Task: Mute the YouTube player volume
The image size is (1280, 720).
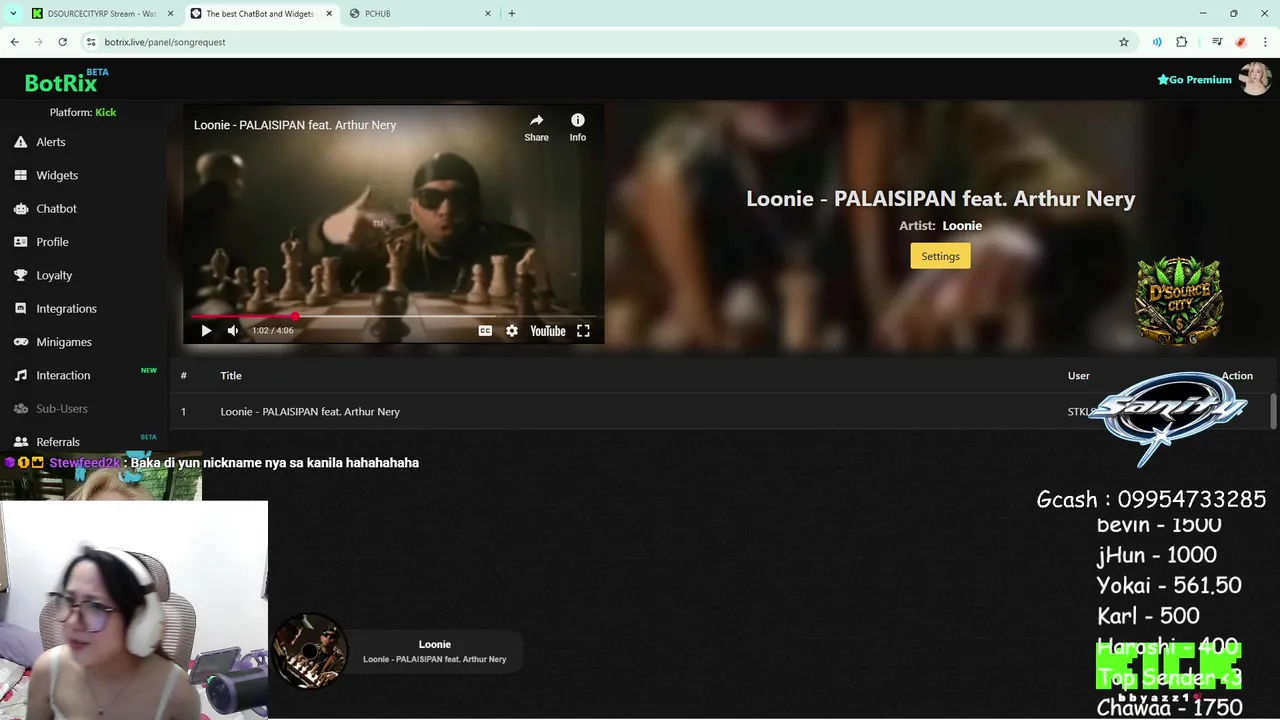Action: [x=233, y=331]
